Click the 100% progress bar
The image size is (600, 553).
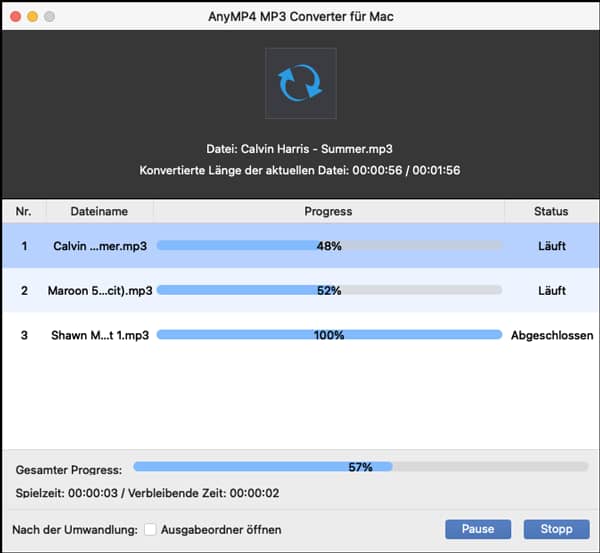point(329,335)
